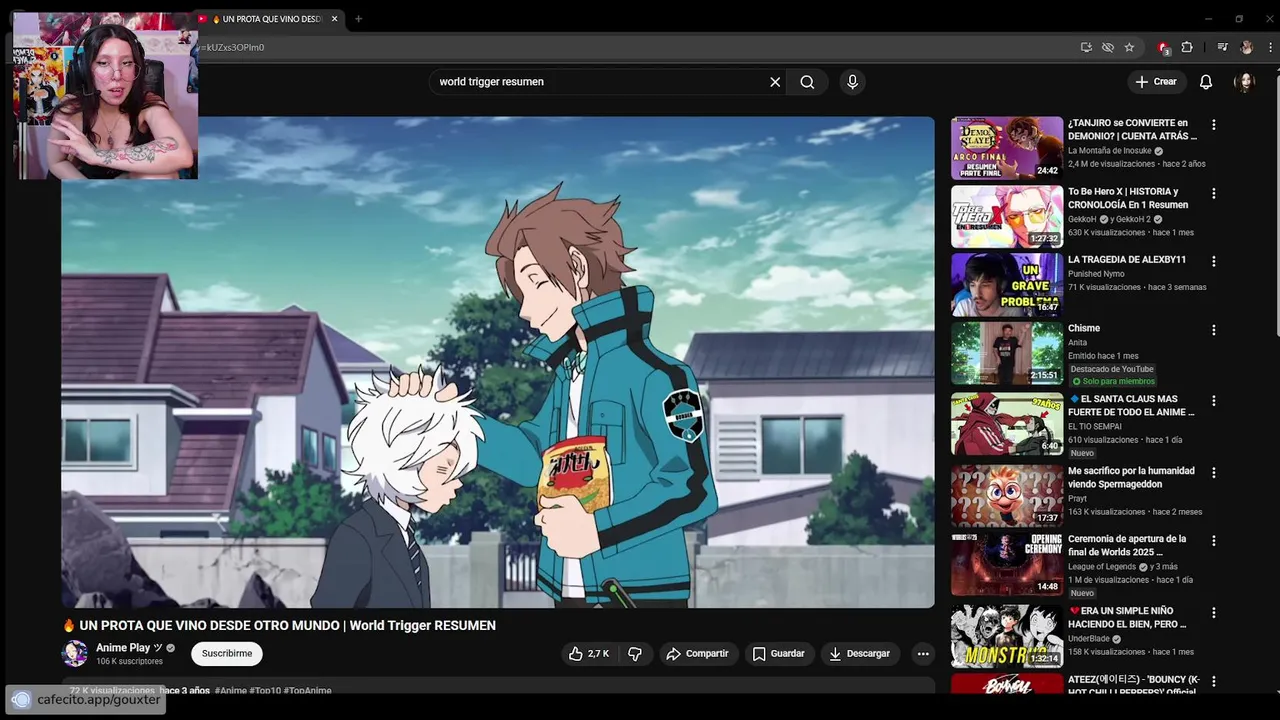Click Solo para miembros badge

(1113, 382)
